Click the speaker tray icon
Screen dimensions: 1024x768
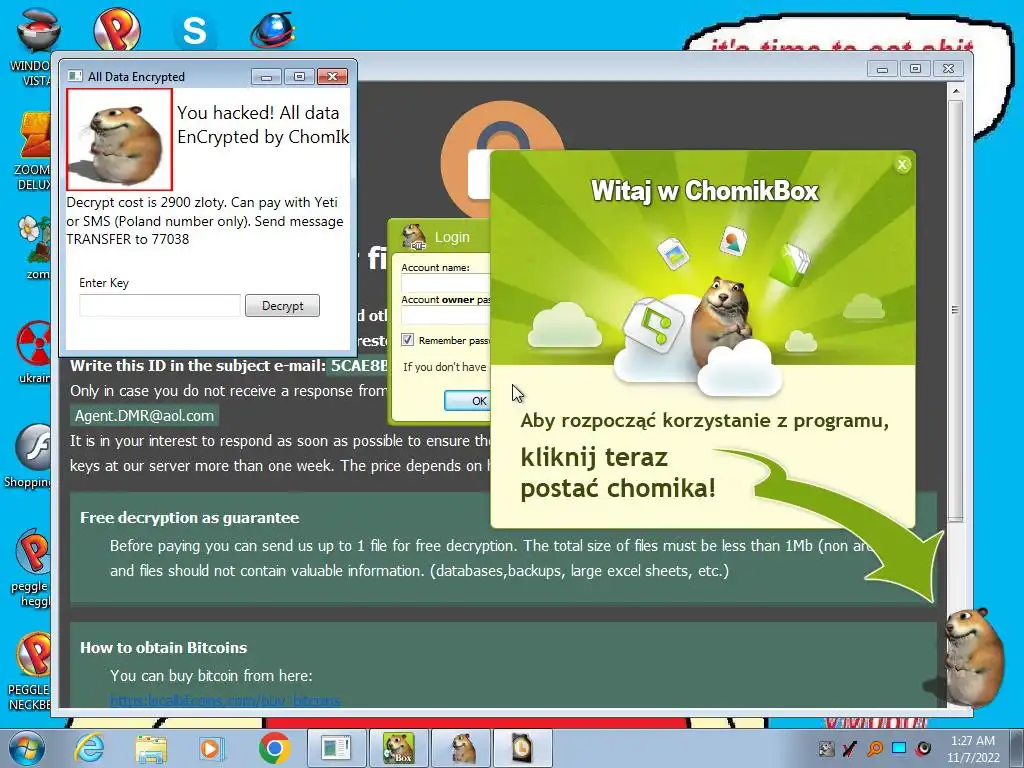click(x=923, y=748)
